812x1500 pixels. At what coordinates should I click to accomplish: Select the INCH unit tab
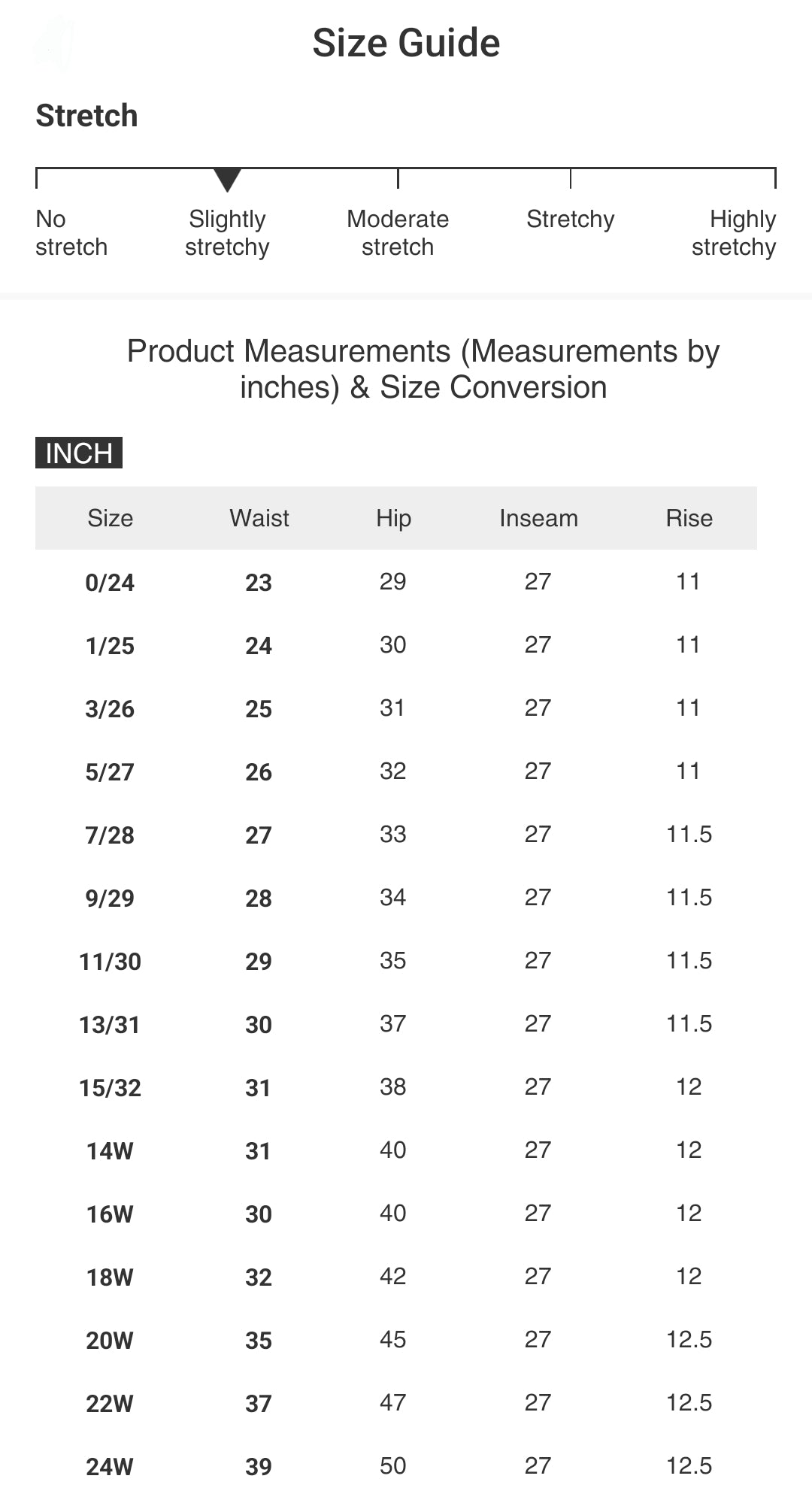79,453
